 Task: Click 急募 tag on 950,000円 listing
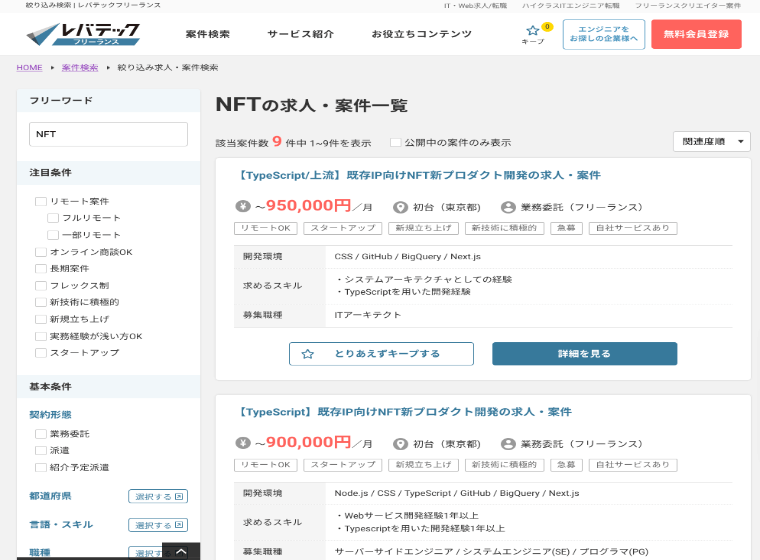pyautogui.click(x=566, y=228)
